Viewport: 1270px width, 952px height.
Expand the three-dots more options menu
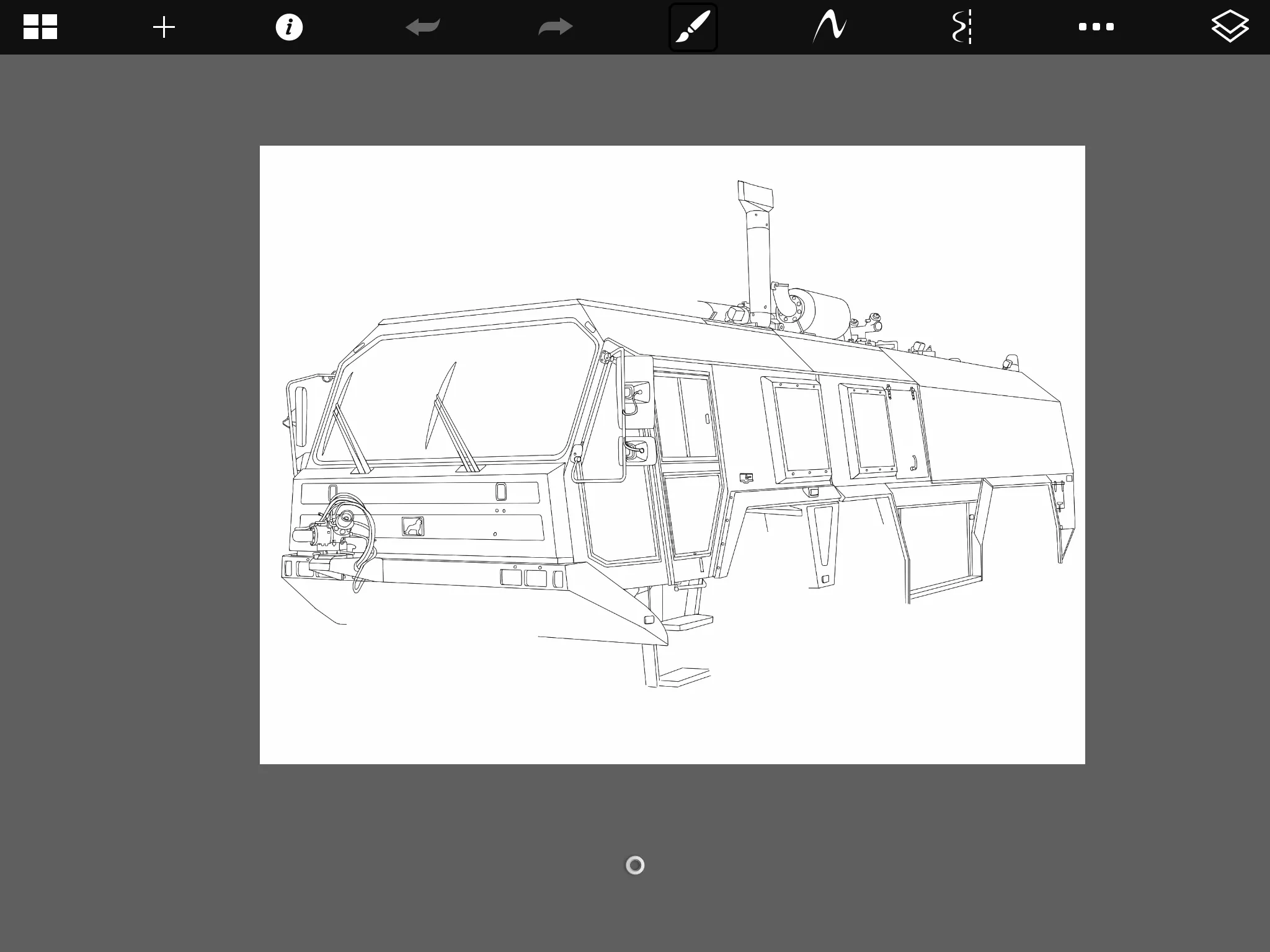click(x=1096, y=27)
